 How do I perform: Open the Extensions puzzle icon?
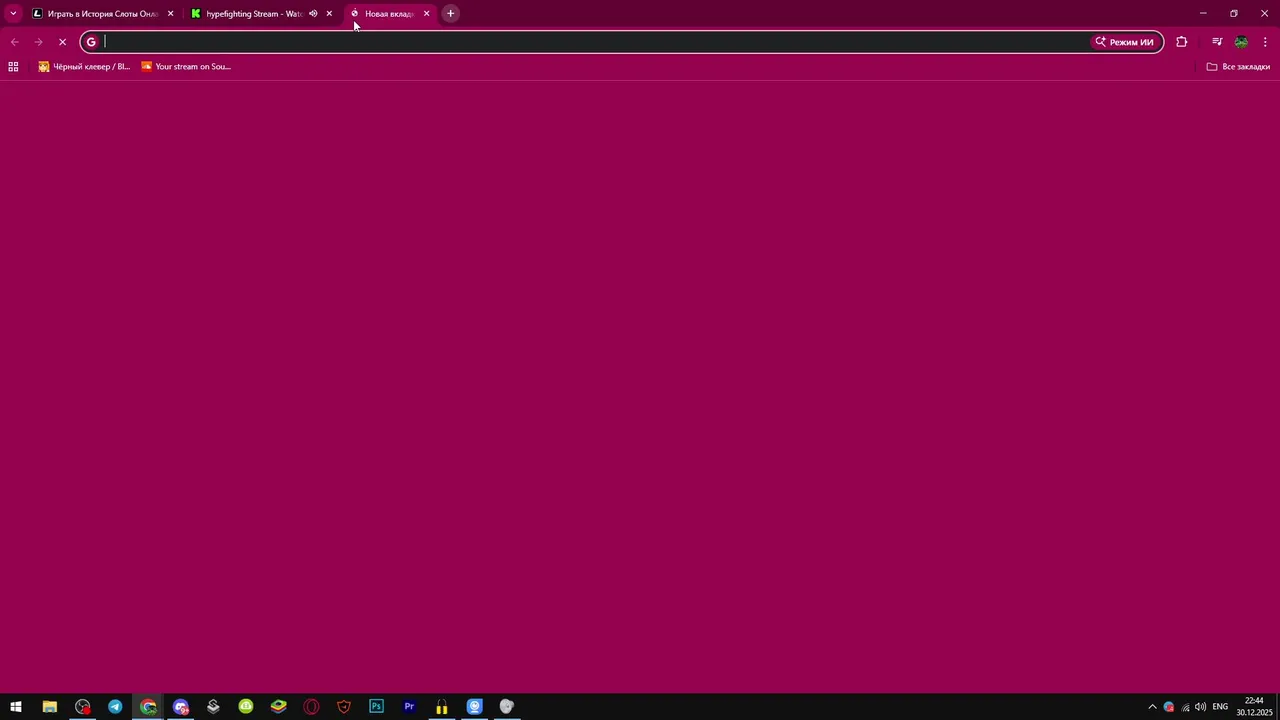tap(1182, 42)
